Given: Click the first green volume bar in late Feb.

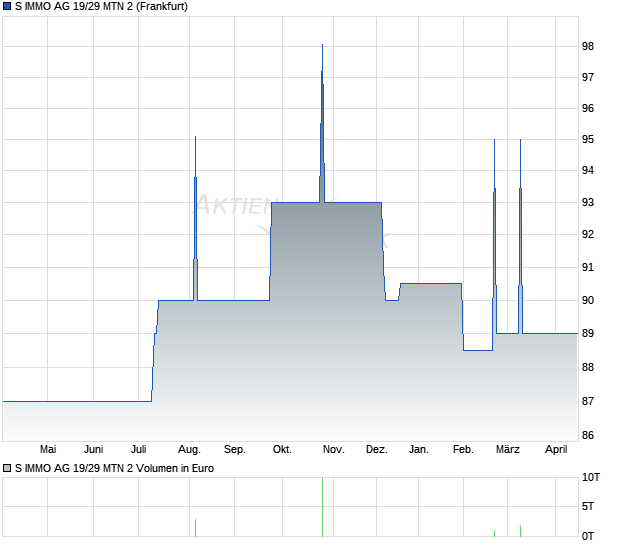Looking at the screenshot, I should click(x=494, y=533).
